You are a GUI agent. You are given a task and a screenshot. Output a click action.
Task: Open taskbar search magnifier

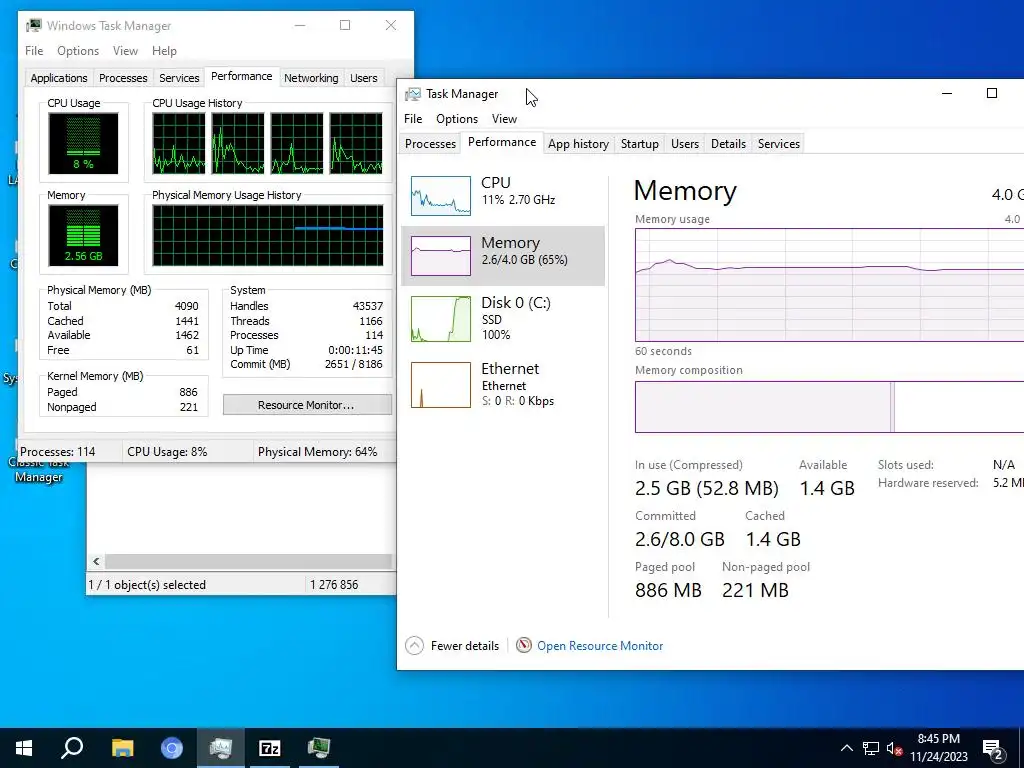[72, 748]
